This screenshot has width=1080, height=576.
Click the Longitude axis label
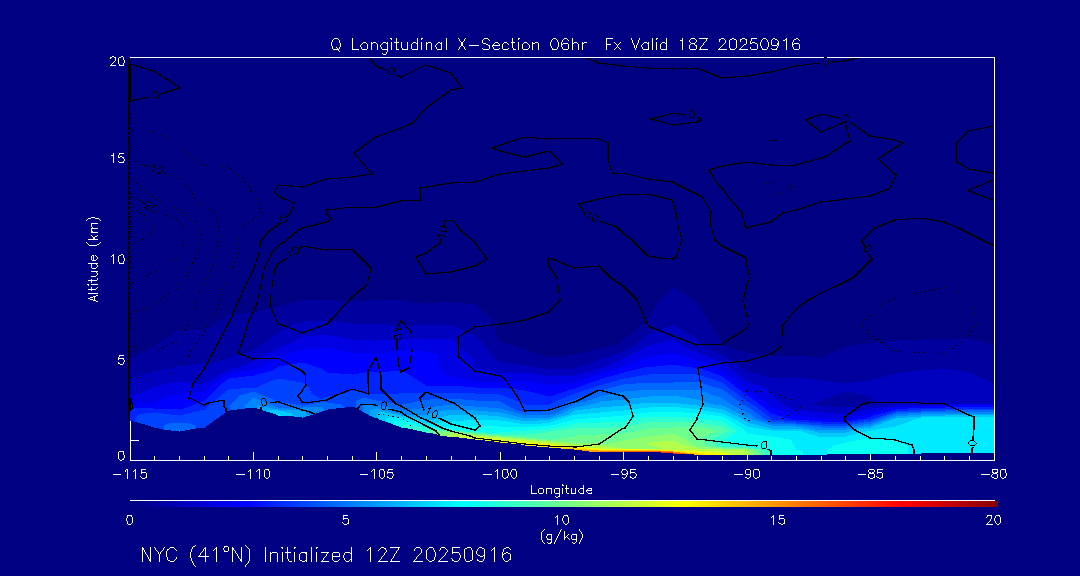pos(561,490)
